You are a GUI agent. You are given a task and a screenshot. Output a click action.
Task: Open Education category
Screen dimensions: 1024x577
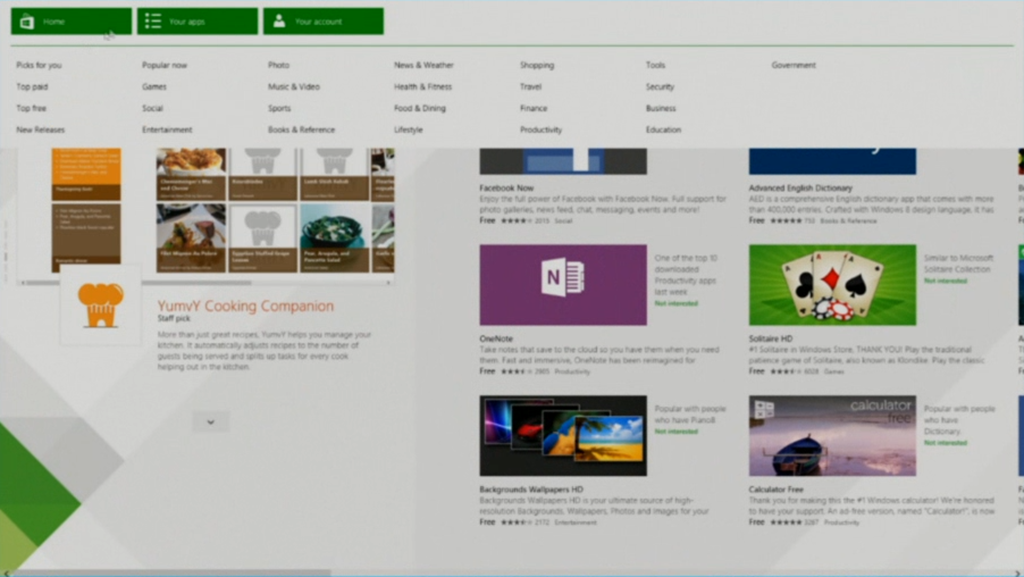[664, 130]
